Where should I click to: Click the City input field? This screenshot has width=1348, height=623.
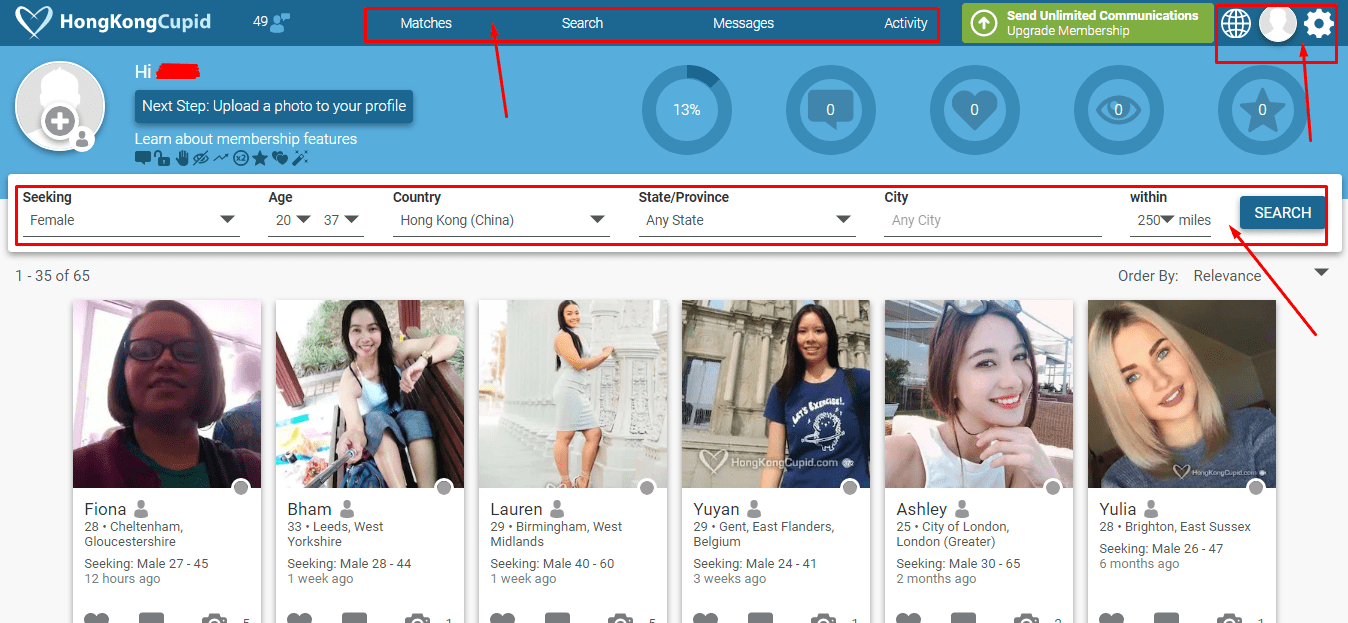point(993,220)
